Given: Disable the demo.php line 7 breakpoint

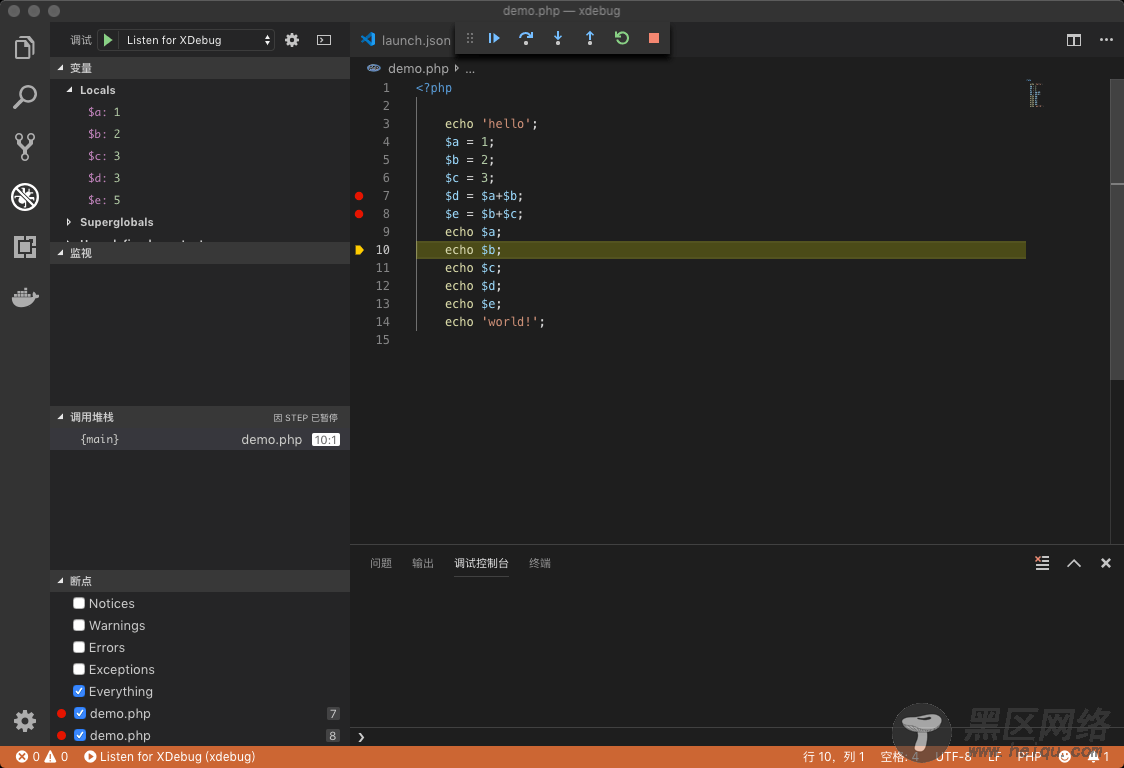Looking at the screenshot, I should coord(80,714).
